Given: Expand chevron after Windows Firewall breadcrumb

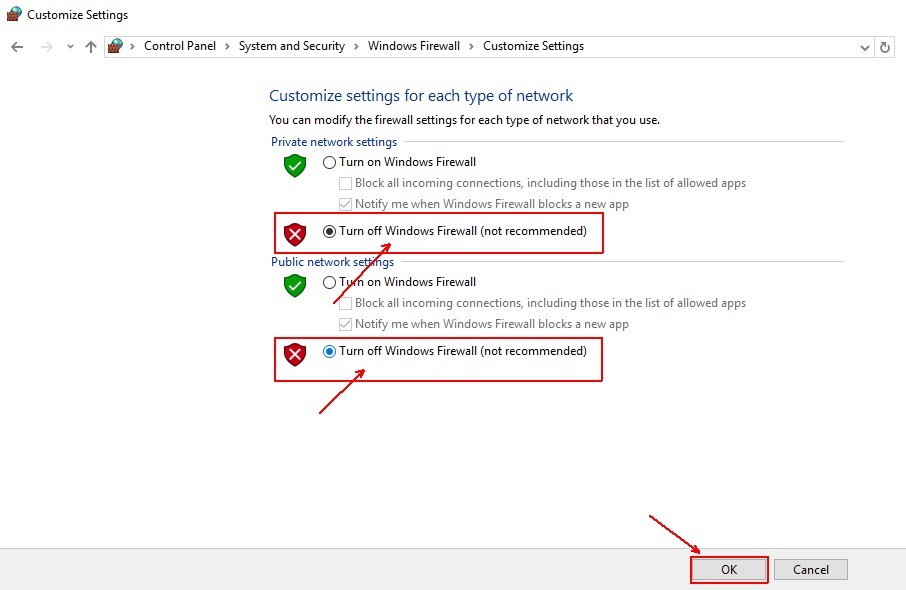Looking at the screenshot, I should point(471,46).
